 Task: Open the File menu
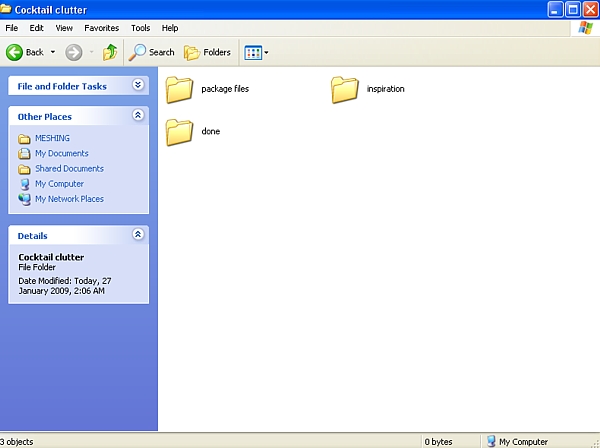12,28
